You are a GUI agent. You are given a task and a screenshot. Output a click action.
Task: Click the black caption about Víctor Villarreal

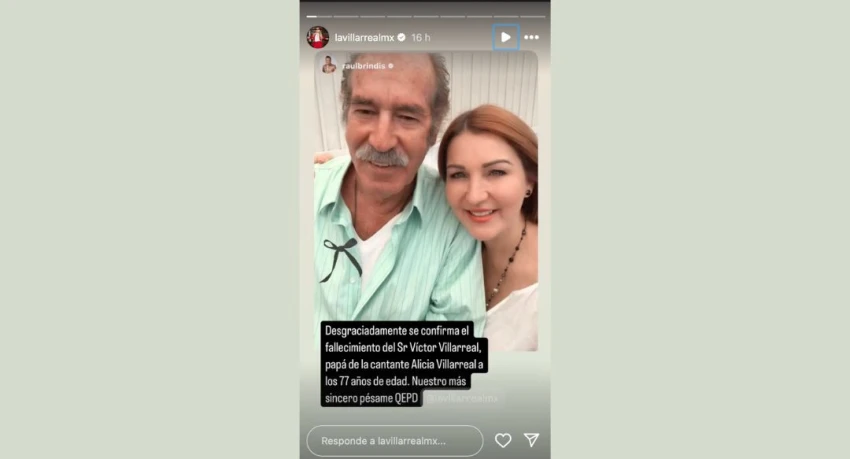click(404, 364)
